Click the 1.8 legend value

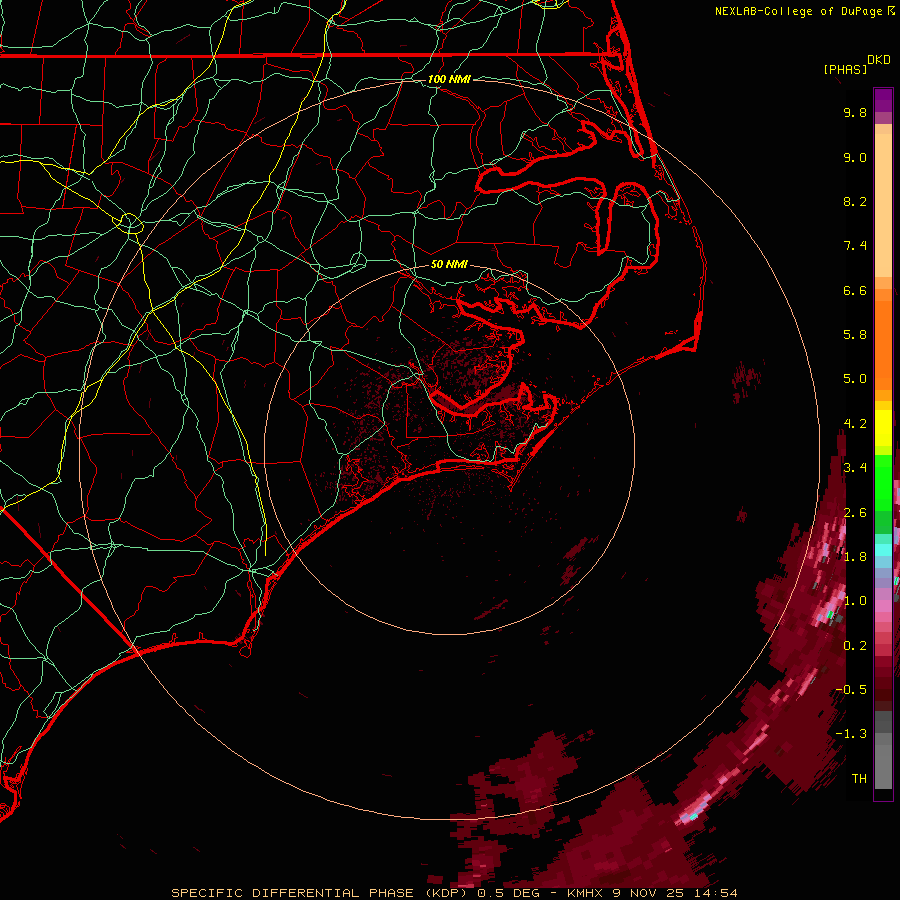[855, 557]
